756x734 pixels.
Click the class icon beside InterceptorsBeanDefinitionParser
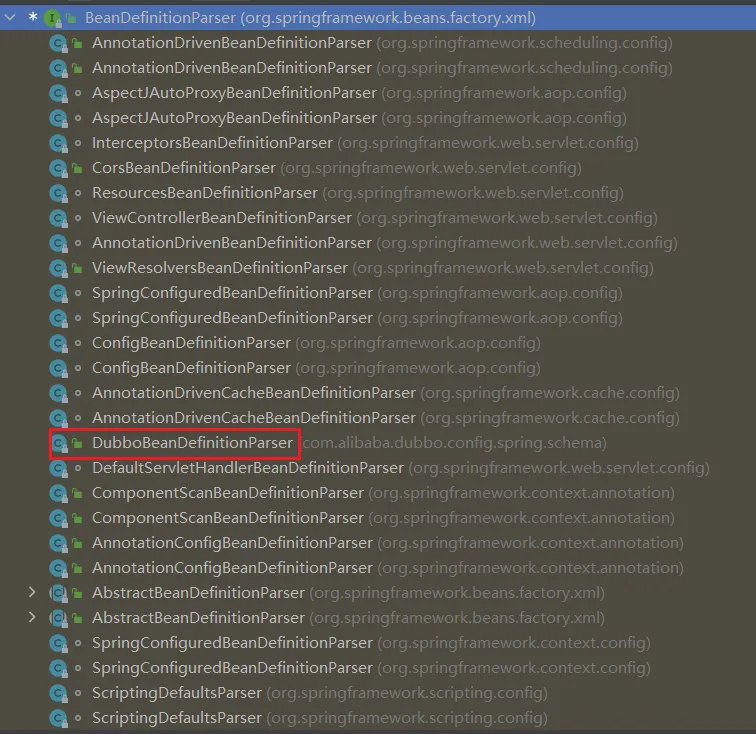[59, 143]
